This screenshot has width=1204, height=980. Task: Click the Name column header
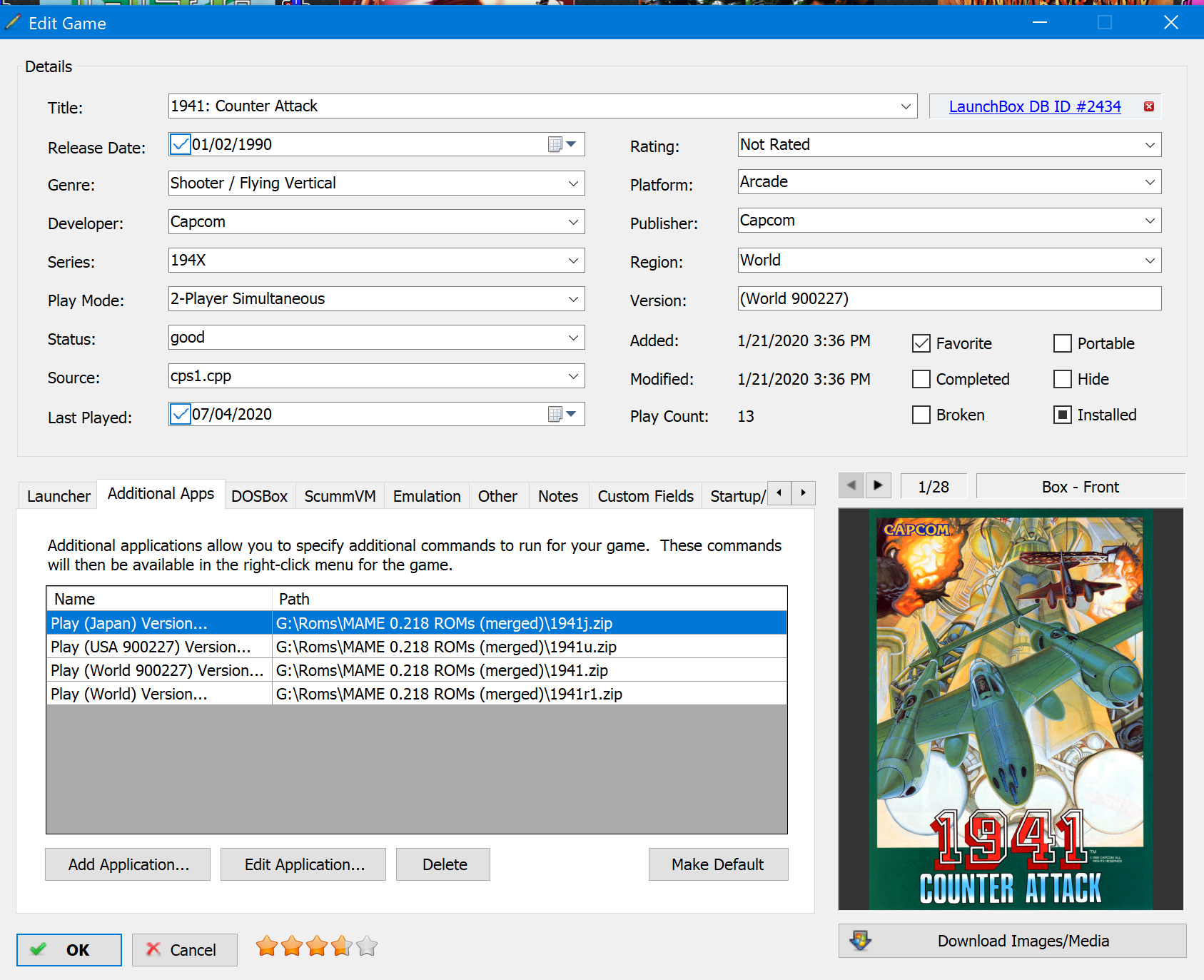click(x=159, y=599)
